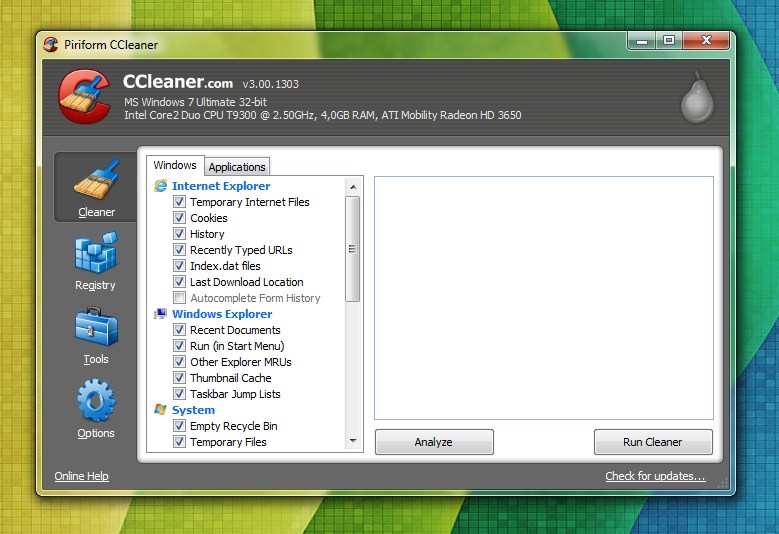Image resolution: width=779 pixels, height=534 pixels.
Task: Switch to the Applications tab
Action: (237, 167)
